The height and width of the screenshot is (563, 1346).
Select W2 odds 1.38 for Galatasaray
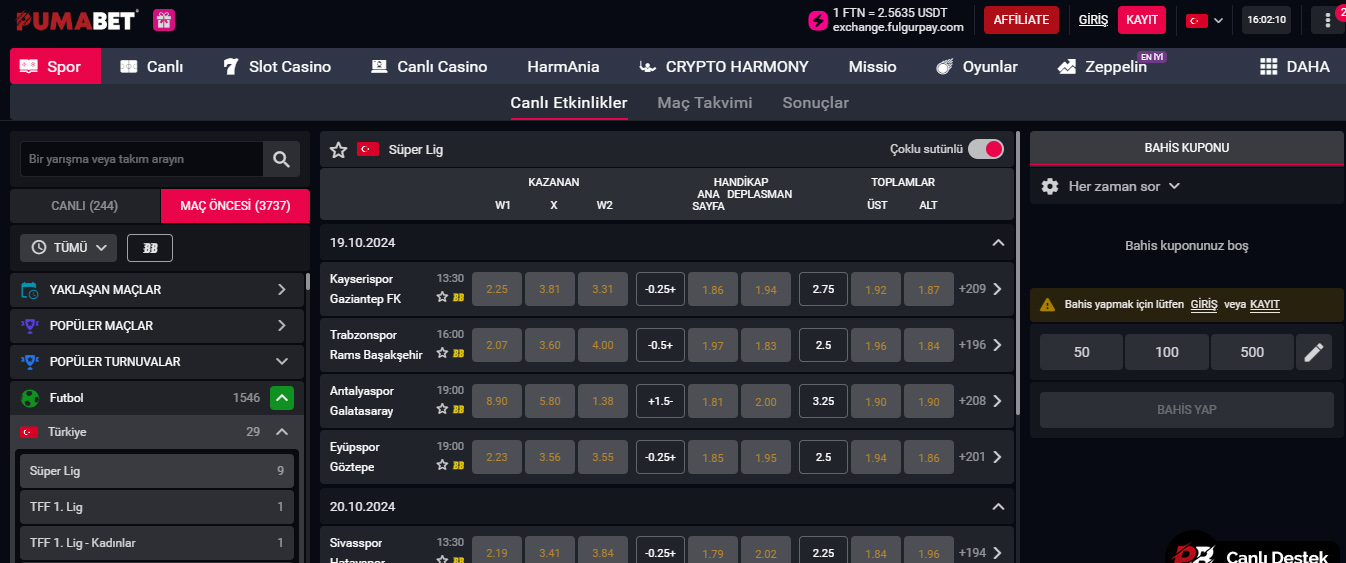point(603,401)
